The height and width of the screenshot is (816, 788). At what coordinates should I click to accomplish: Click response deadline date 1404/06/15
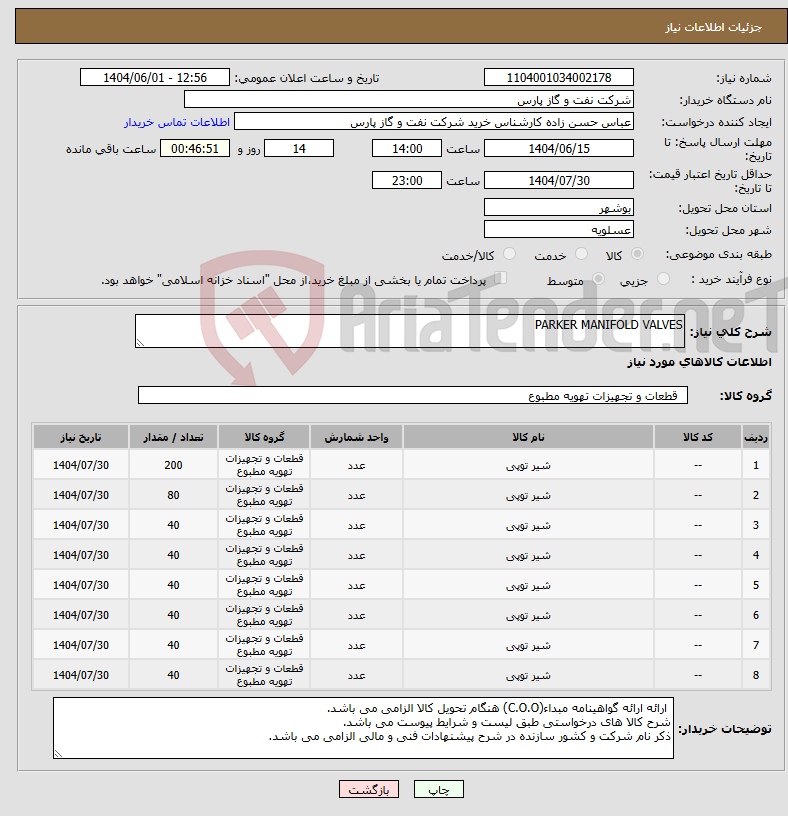tap(558, 148)
